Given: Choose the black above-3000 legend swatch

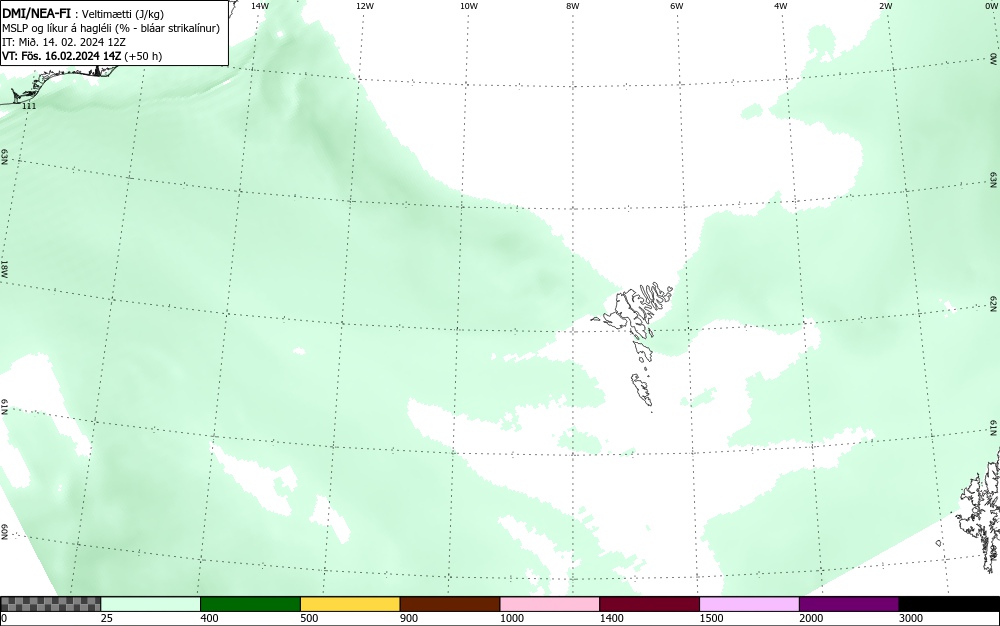Looking at the screenshot, I should (x=949, y=604).
